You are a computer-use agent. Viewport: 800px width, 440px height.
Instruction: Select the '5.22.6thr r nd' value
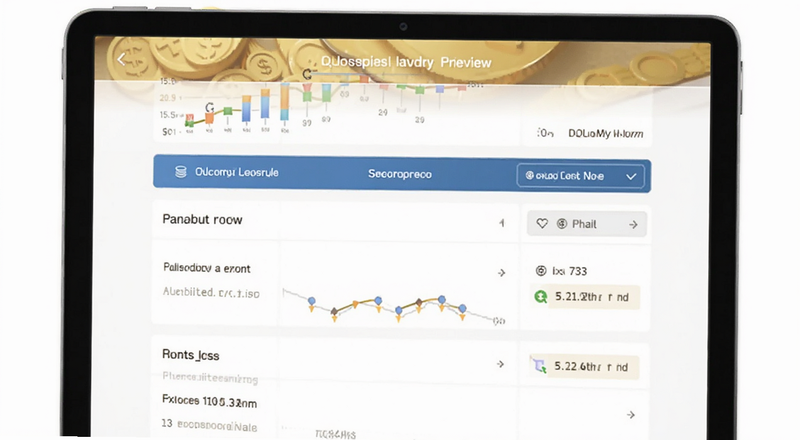point(591,366)
